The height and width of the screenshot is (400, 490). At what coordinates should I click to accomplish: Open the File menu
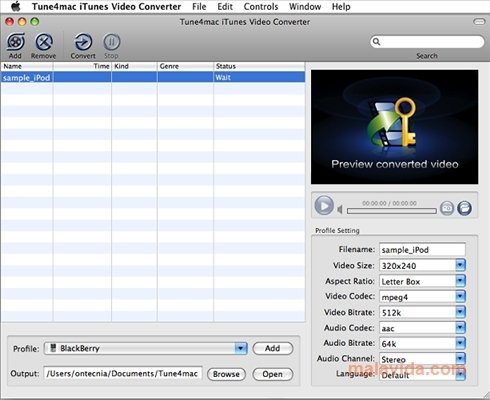[x=199, y=6]
